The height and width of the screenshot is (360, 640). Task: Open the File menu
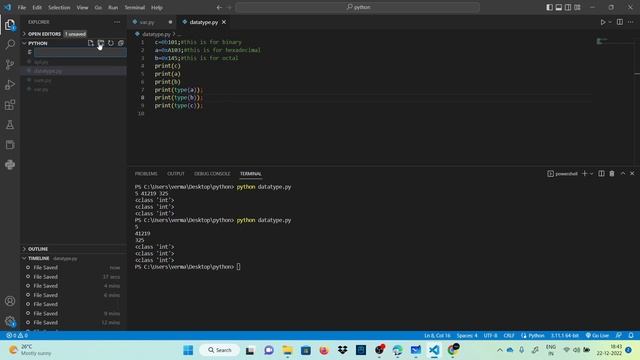(22, 7)
